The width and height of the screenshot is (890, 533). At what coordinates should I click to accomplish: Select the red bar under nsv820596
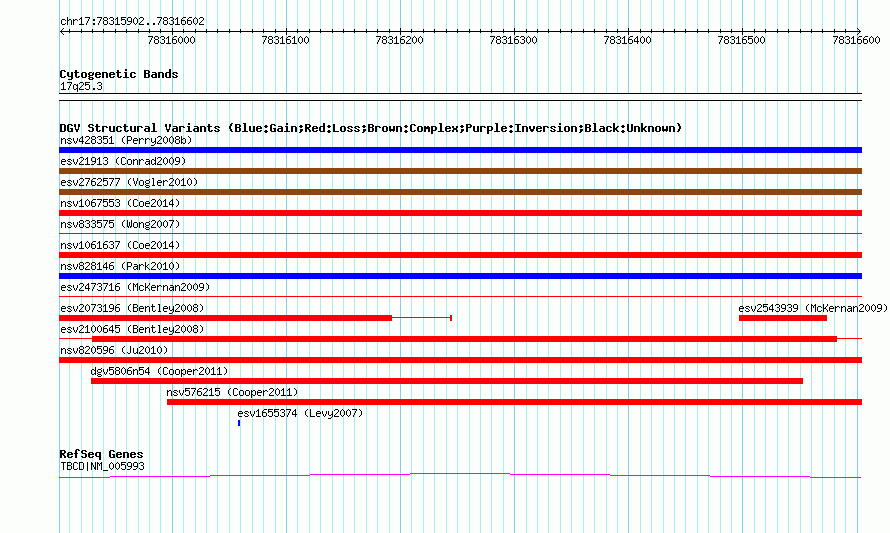460,360
